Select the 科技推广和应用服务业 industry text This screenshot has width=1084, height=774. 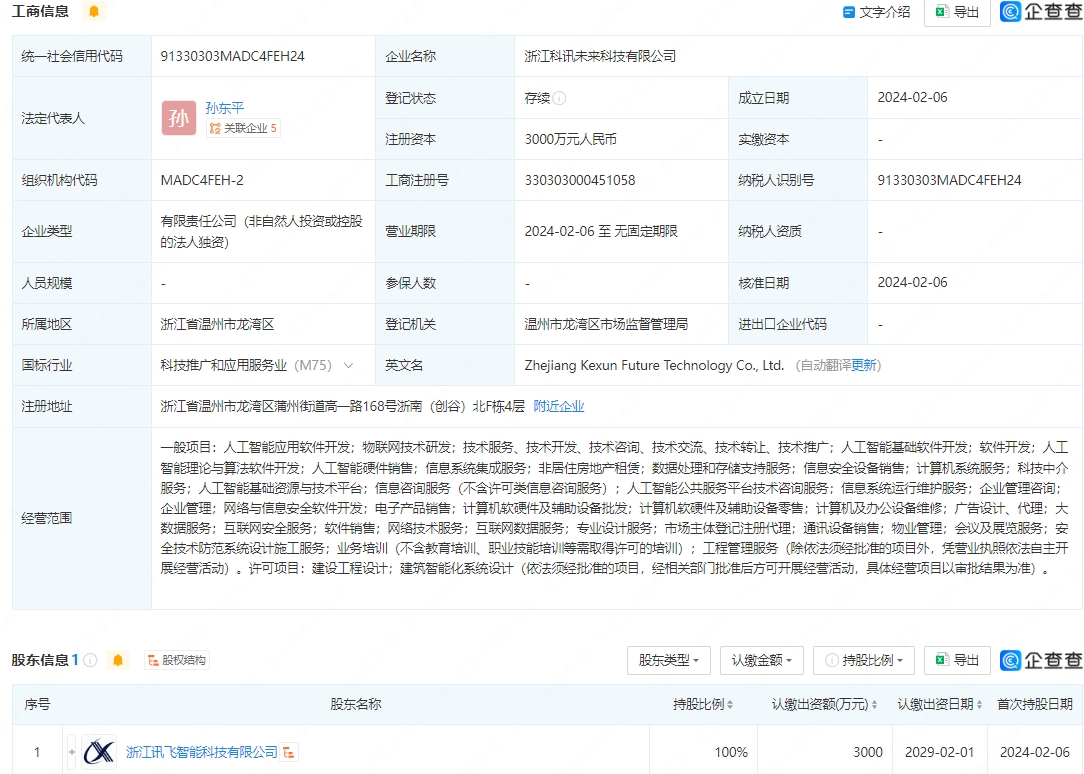223,365
